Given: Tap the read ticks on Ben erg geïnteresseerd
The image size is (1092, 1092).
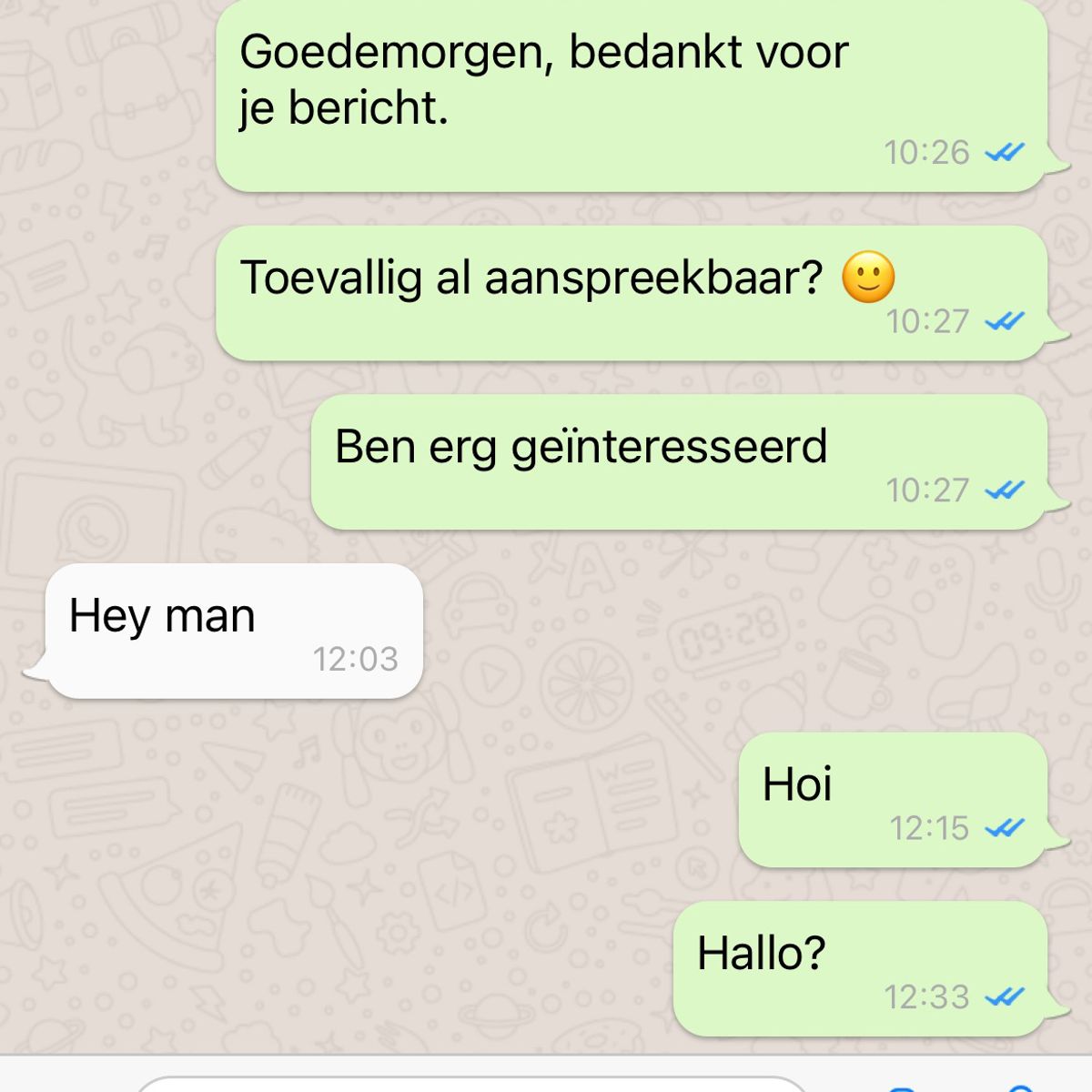Looking at the screenshot, I should [1005, 490].
